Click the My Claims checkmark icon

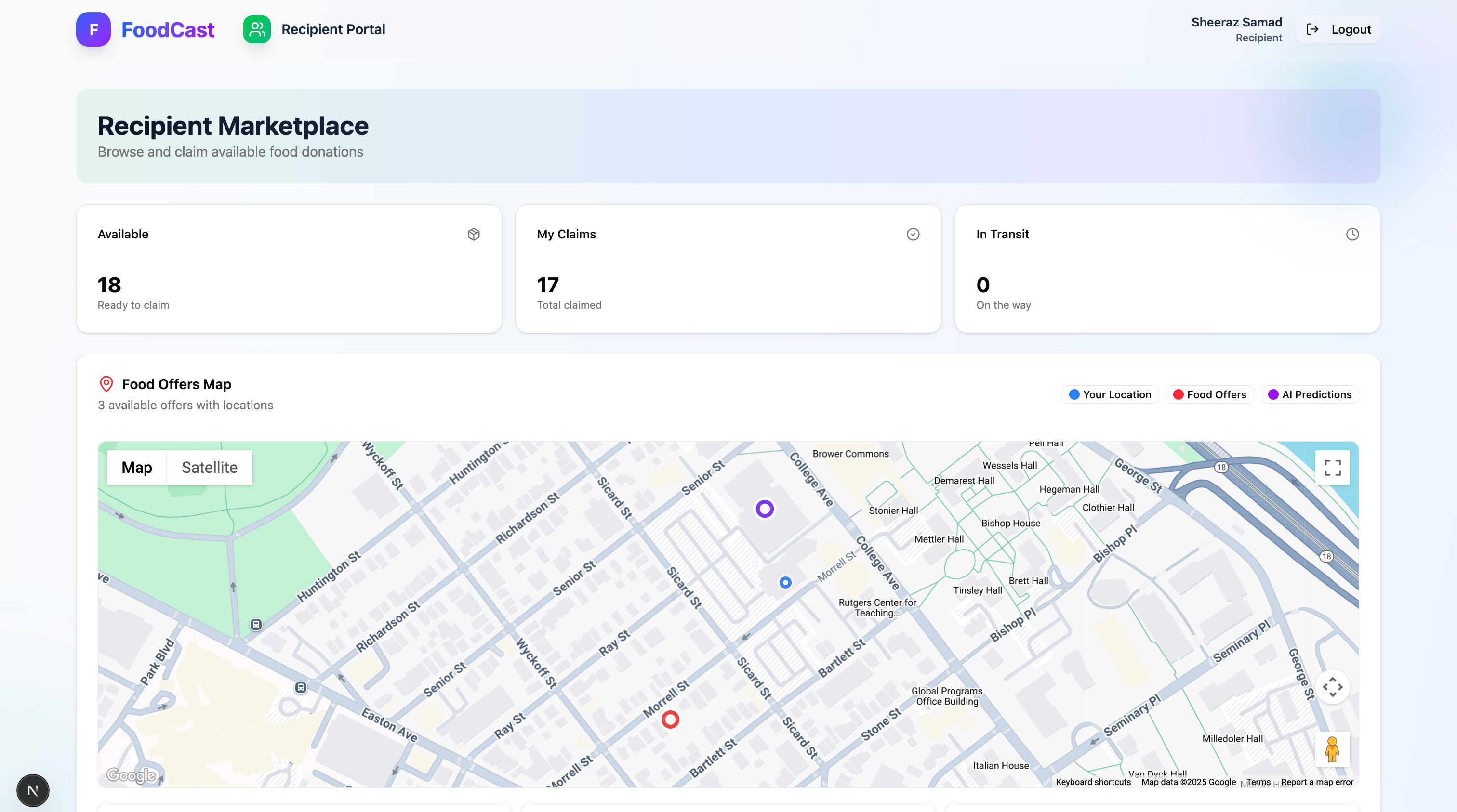pos(913,234)
